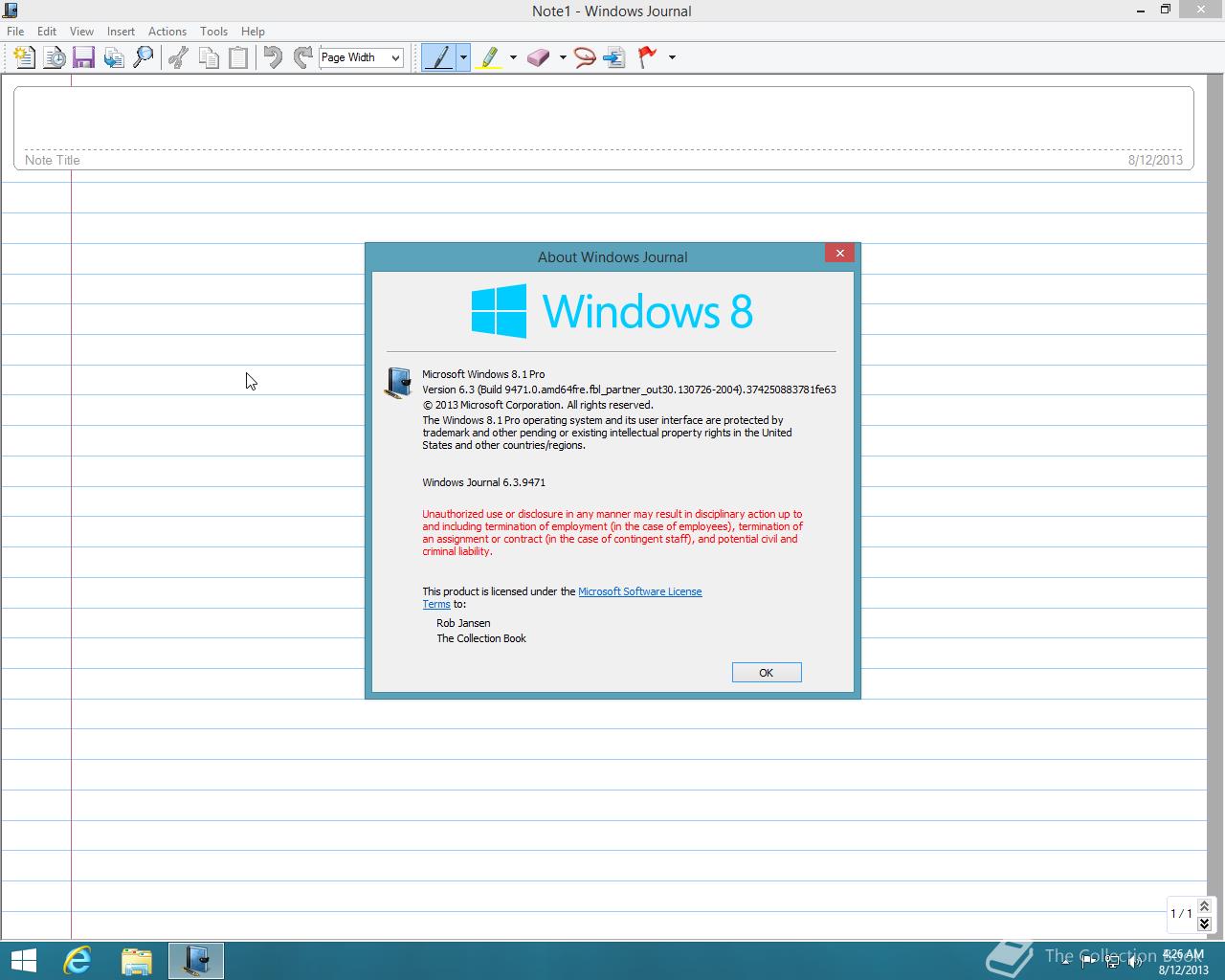The image size is (1225, 980).
Task: Activate the Selection lasso tool
Action: click(x=584, y=57)
